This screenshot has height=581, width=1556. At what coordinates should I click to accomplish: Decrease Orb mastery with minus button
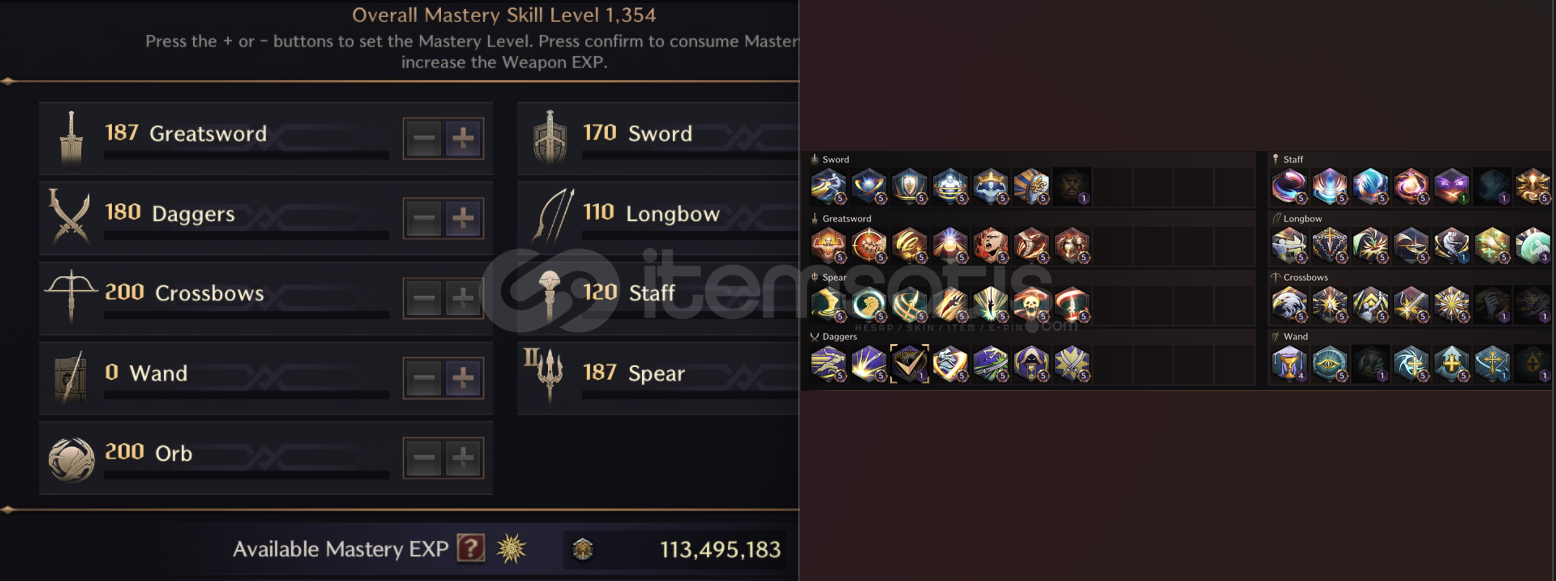click(424, 458)
